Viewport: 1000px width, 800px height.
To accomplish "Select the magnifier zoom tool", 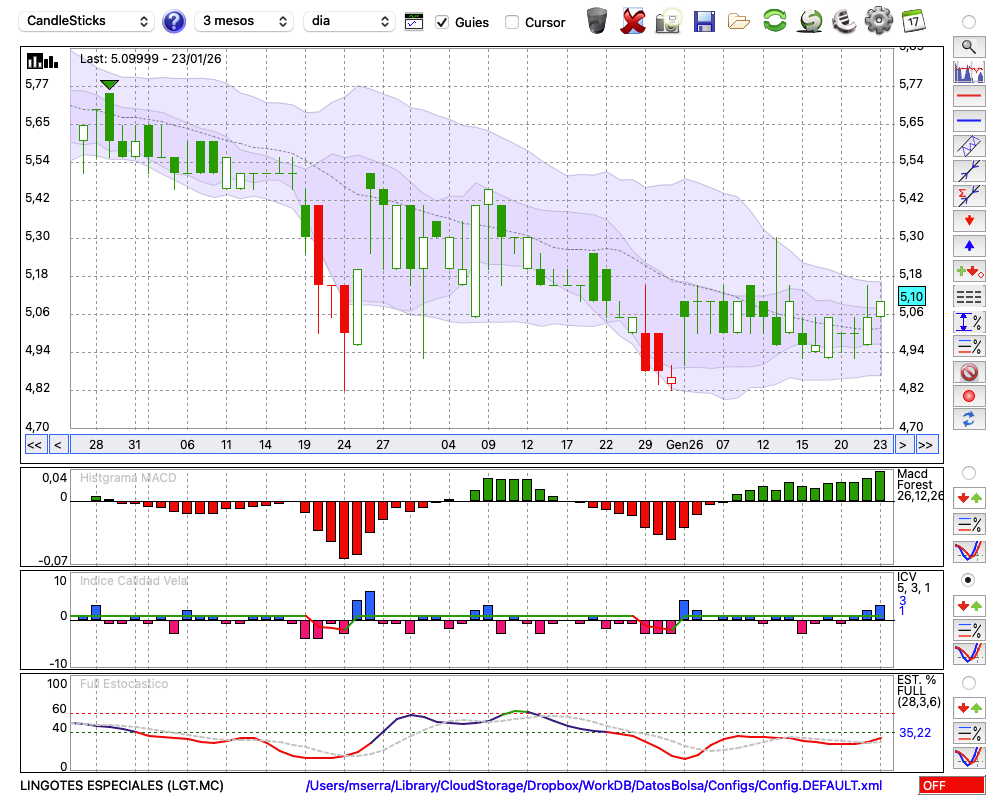I will 969,47.
